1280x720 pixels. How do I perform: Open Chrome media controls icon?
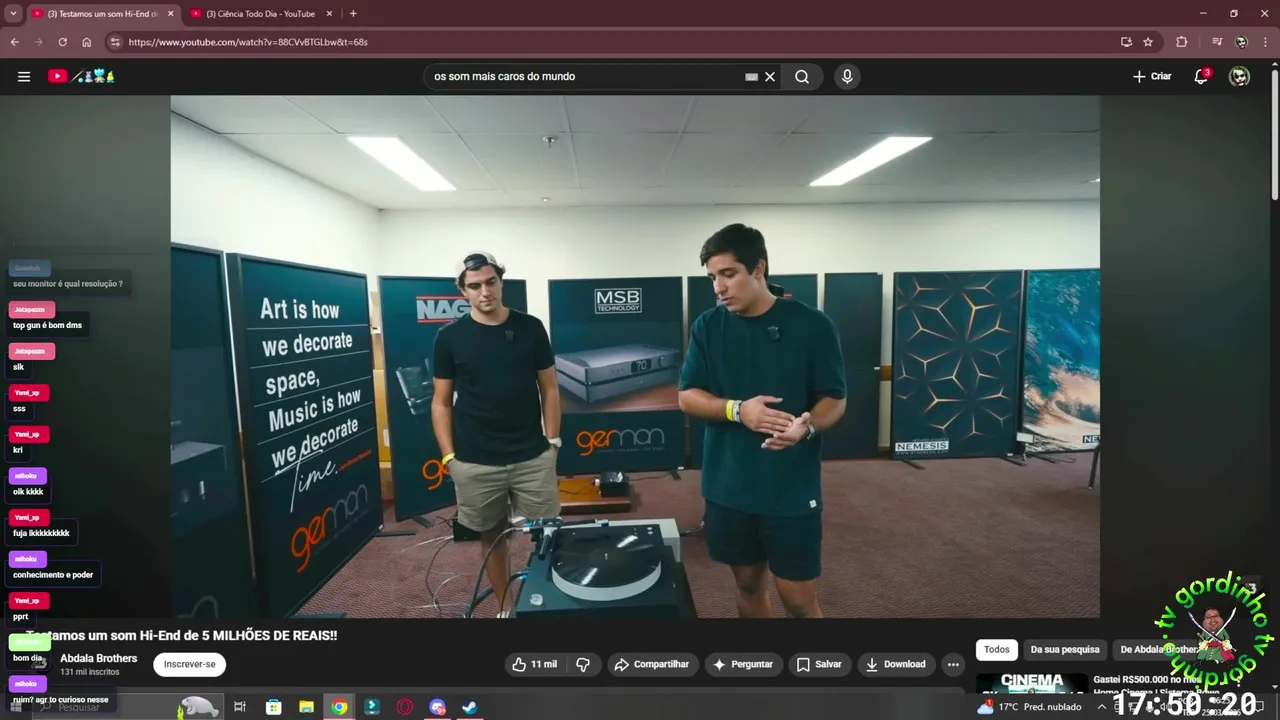pos(1217,42)
